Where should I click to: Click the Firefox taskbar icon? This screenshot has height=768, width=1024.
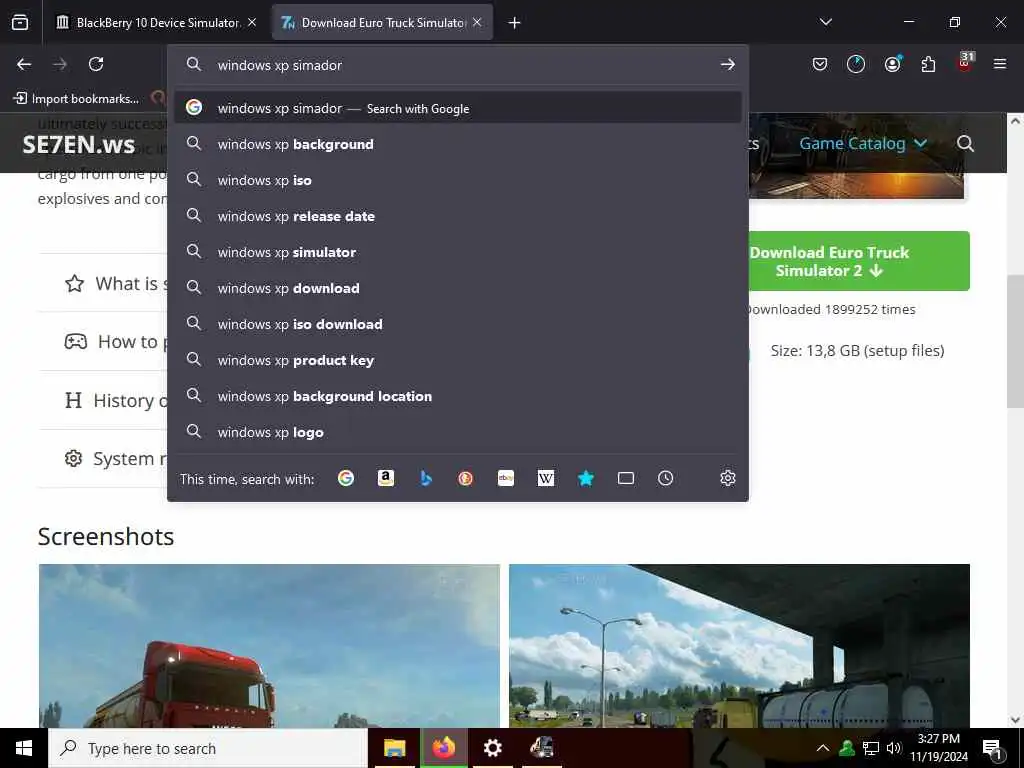pyautogui.click(x=443, y=748)
